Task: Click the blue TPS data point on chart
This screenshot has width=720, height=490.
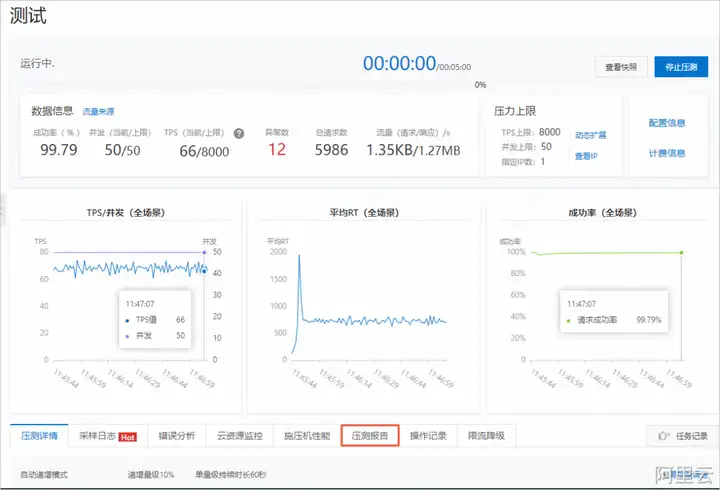Action: 204,271
